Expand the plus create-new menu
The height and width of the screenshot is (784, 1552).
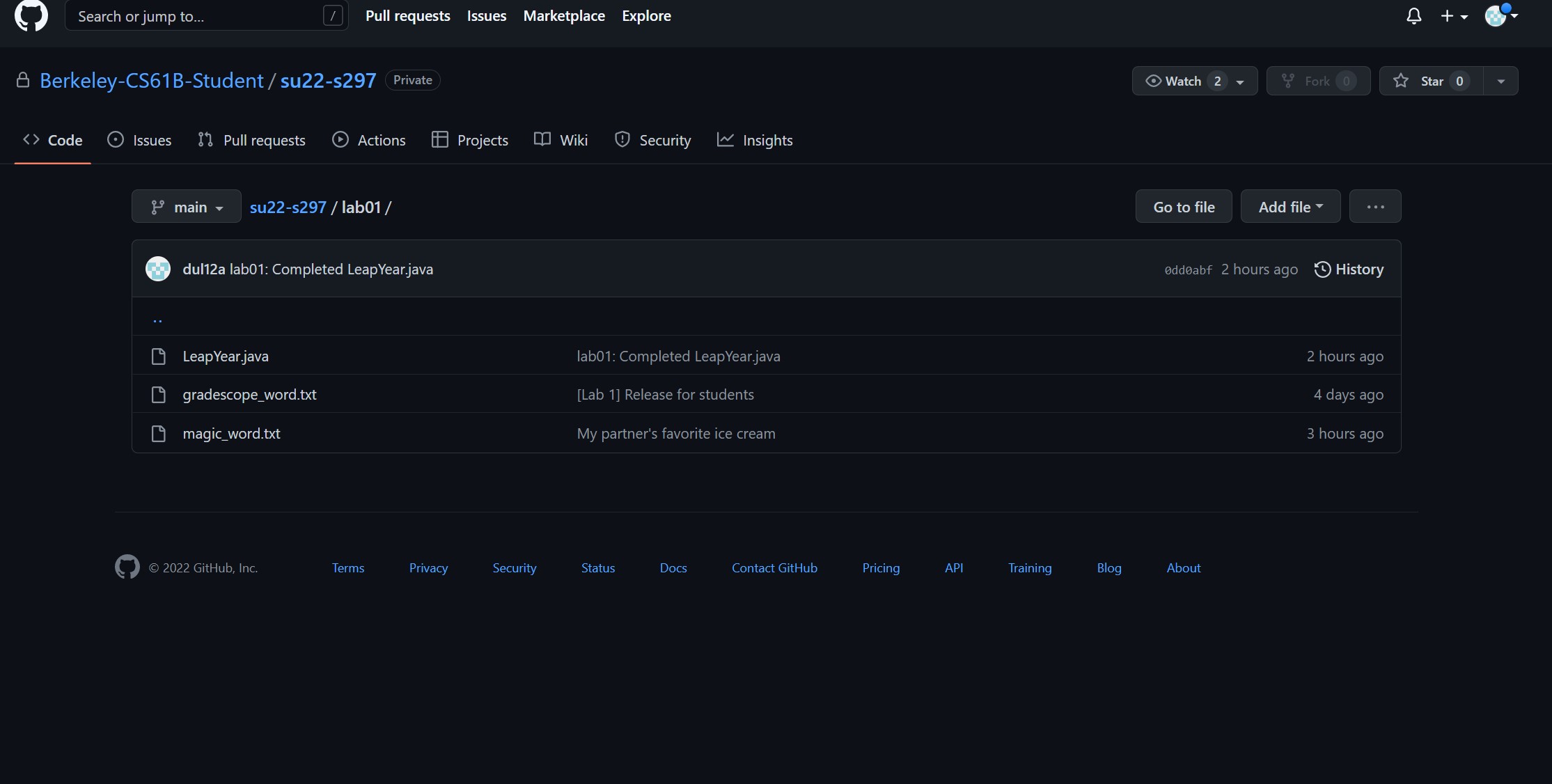coord(1454,16)
